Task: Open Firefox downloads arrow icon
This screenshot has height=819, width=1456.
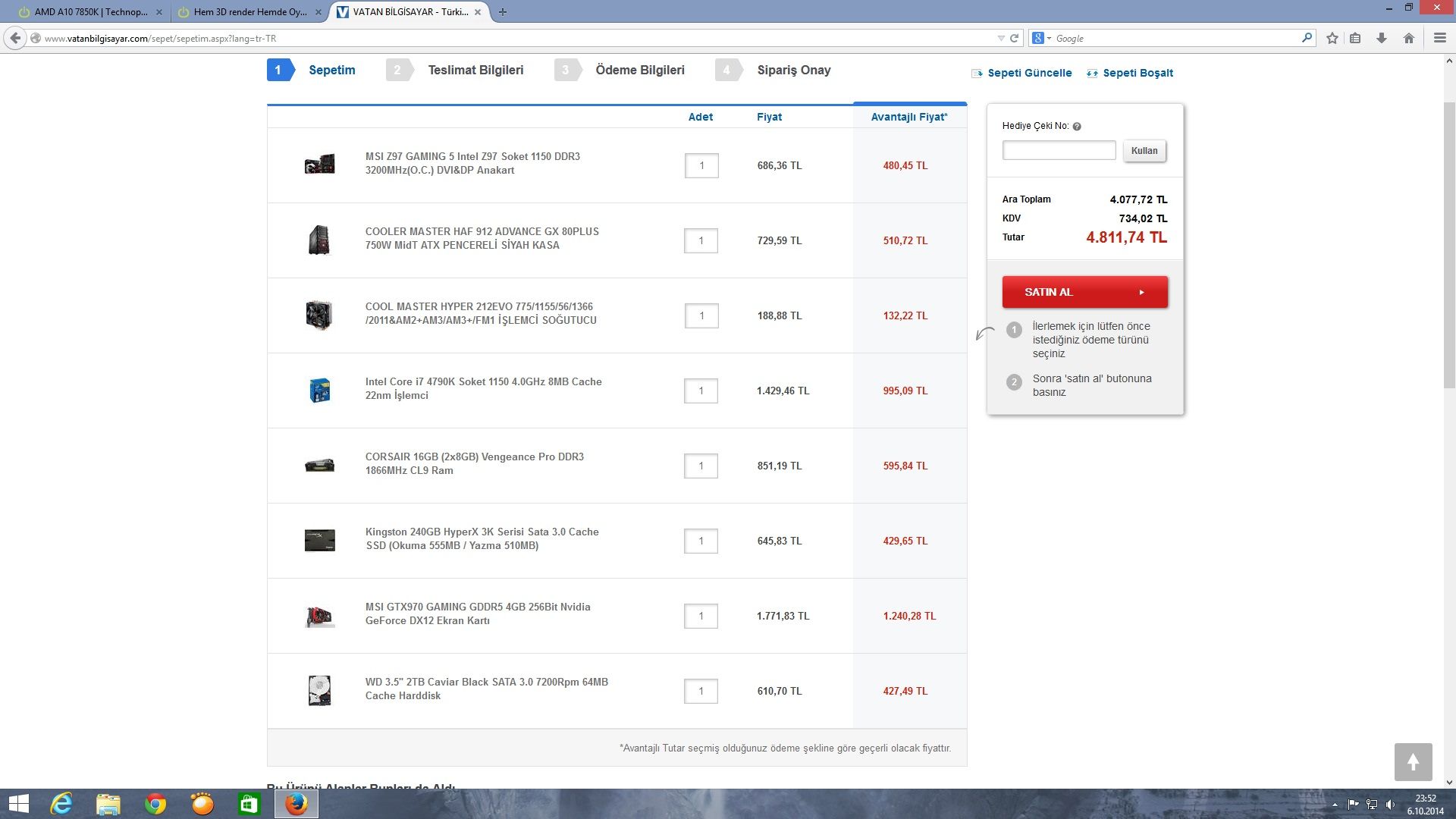Action: [x=1382, y=38]
